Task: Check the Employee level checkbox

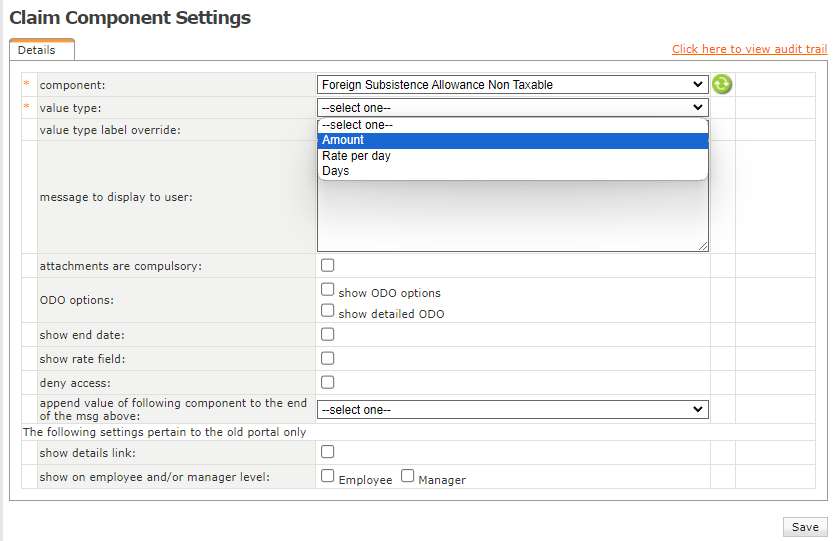Action: [x=328, y=477]
